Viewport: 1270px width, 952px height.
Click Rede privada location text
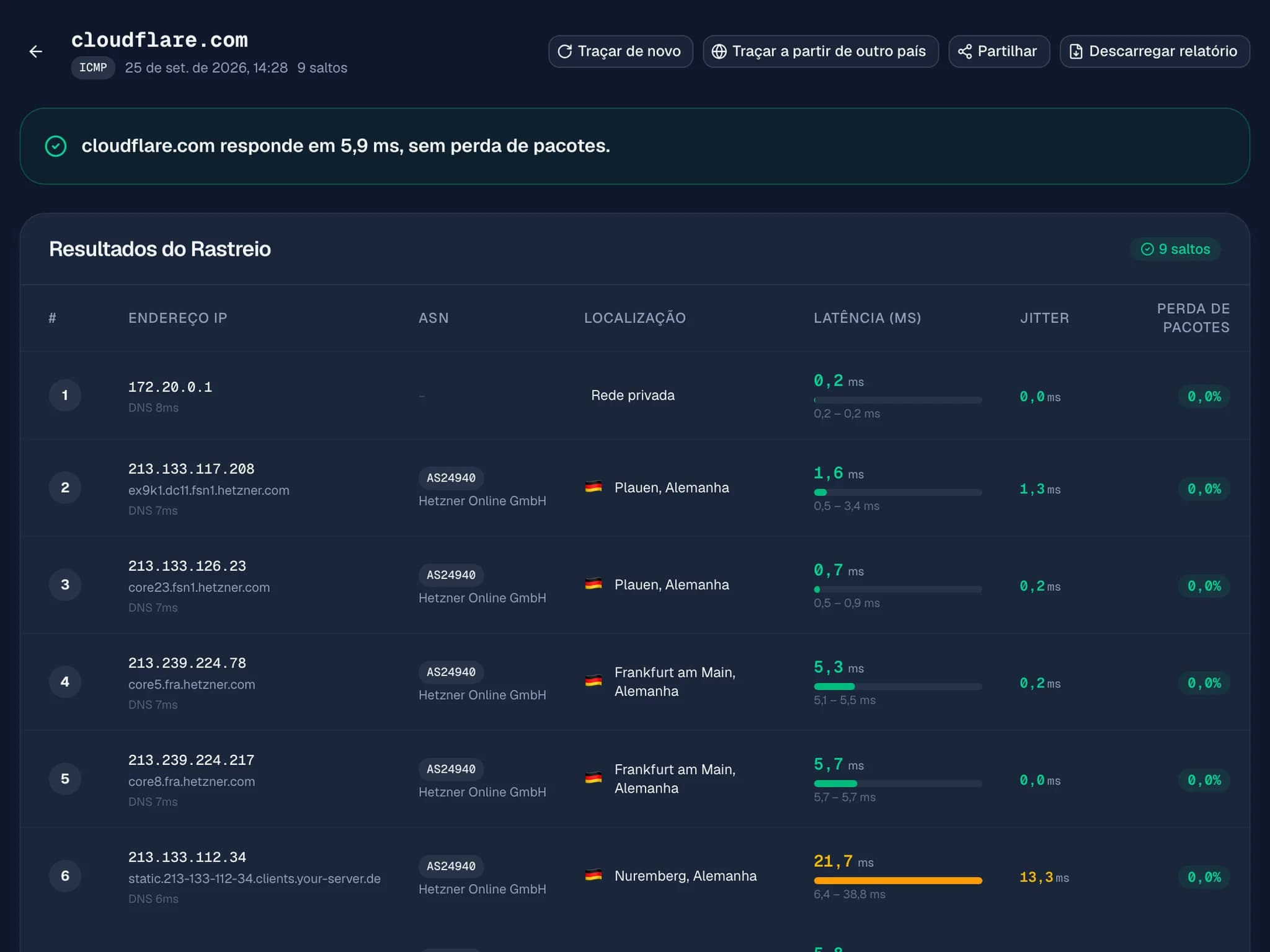(633, 395)
